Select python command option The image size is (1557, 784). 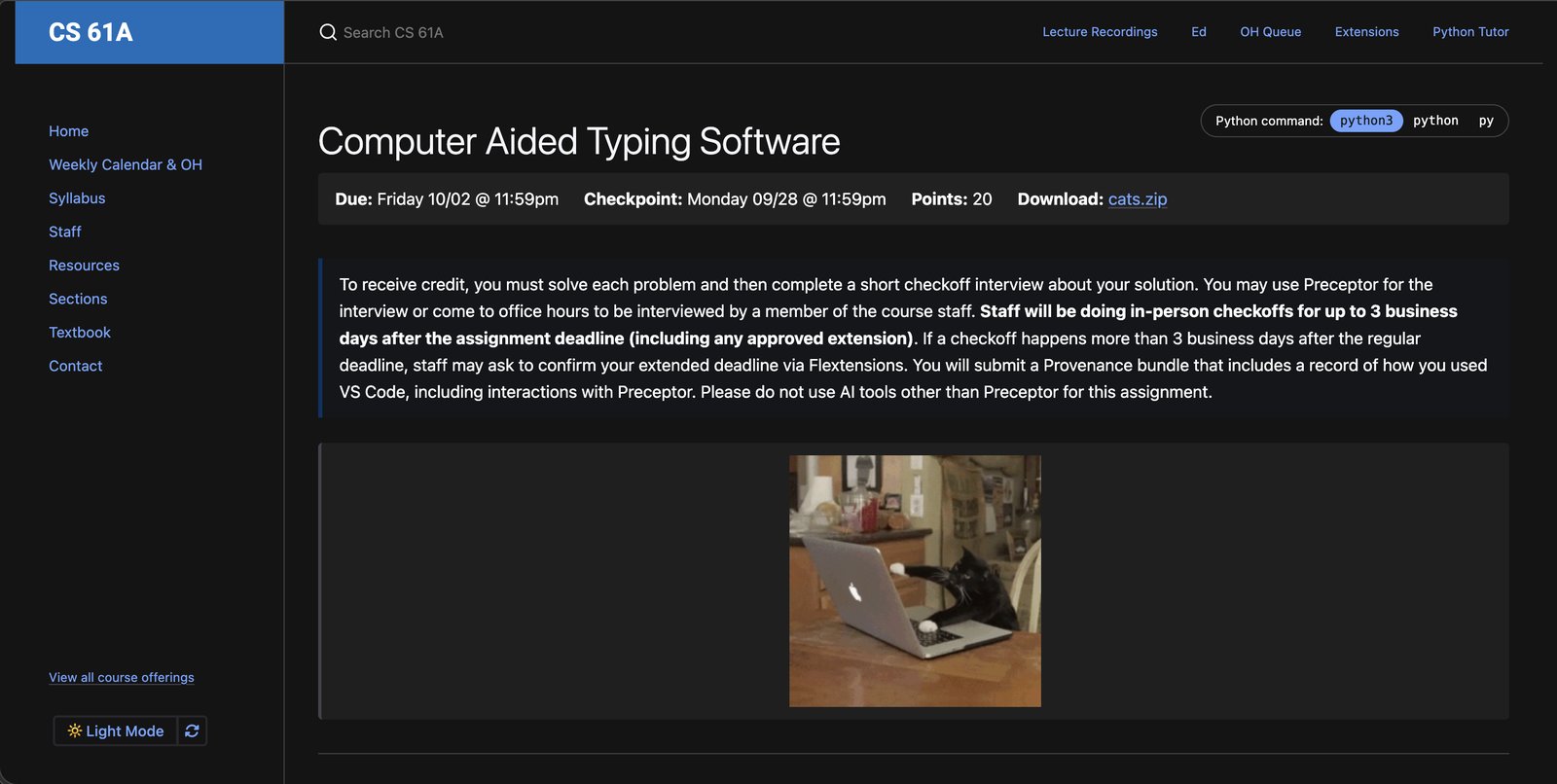1435,121
